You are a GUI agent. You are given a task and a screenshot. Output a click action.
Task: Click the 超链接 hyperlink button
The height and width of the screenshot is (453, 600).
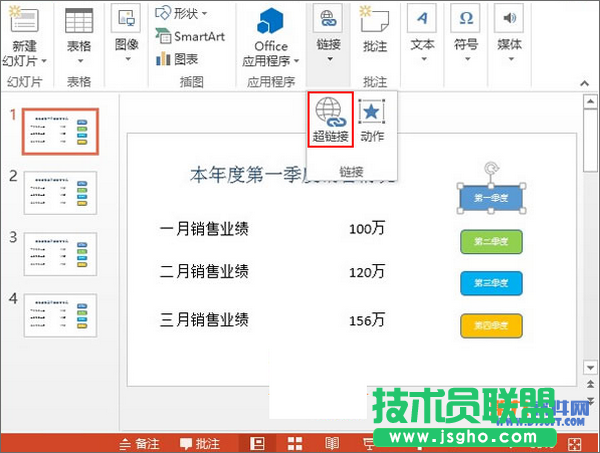click(330, 119)
